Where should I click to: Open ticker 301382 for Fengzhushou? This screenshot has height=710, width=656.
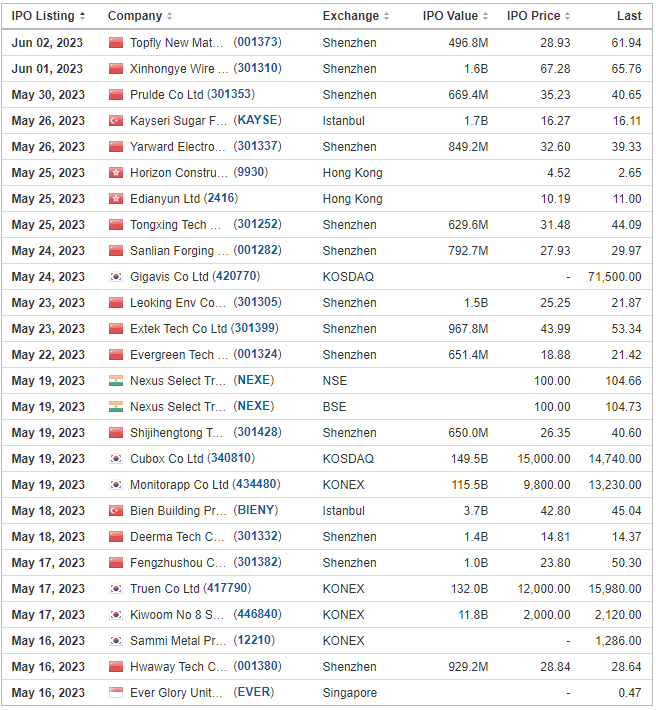click(x=257, y=562)
